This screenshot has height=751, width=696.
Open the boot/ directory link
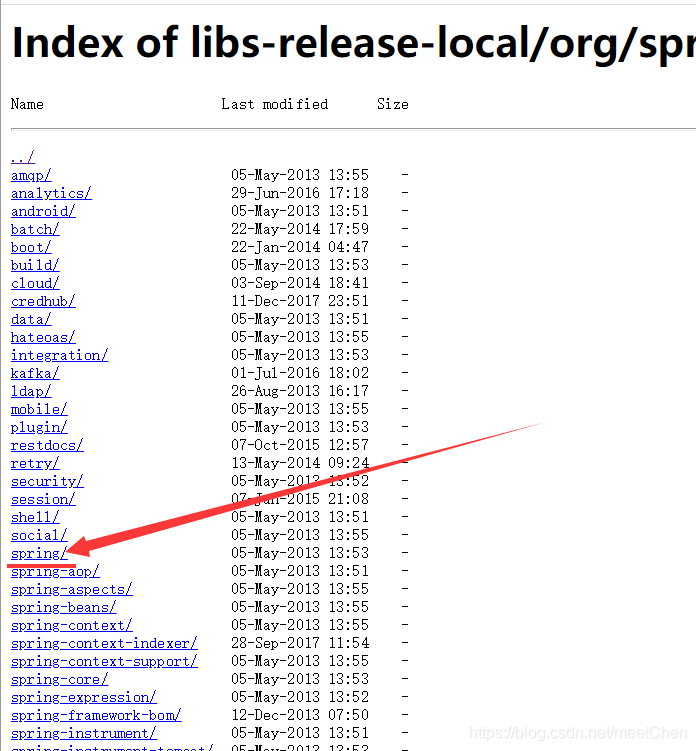31,247
